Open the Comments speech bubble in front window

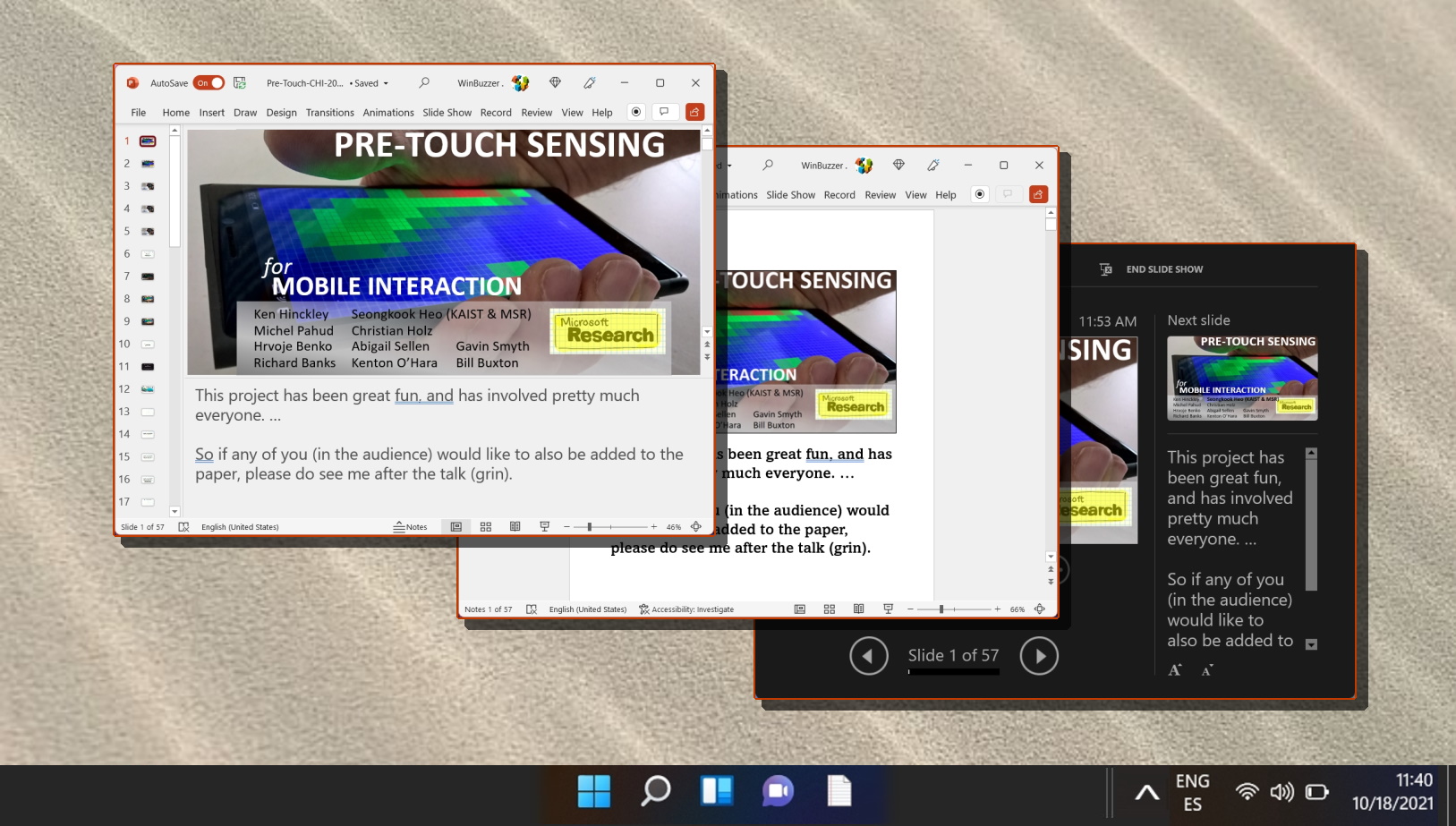(664, 112)
